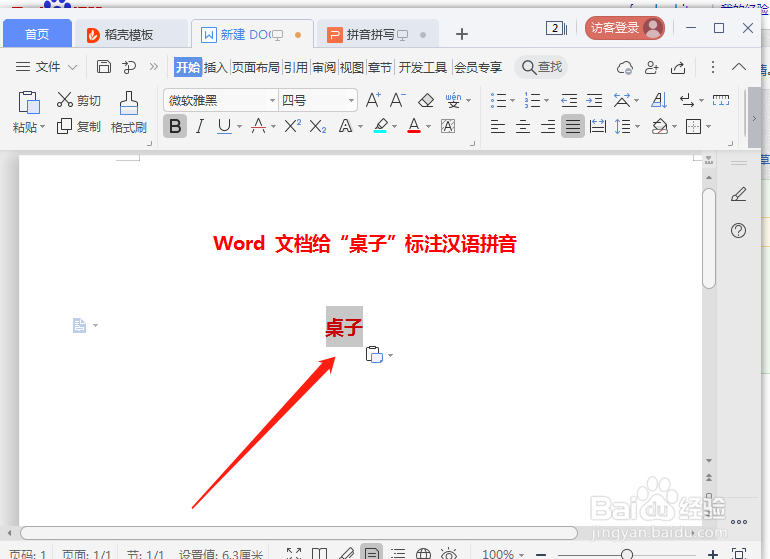Clear formatting with the eraser icon
The height and width of the screenshot is (559, 770).
tap(426, 100)
